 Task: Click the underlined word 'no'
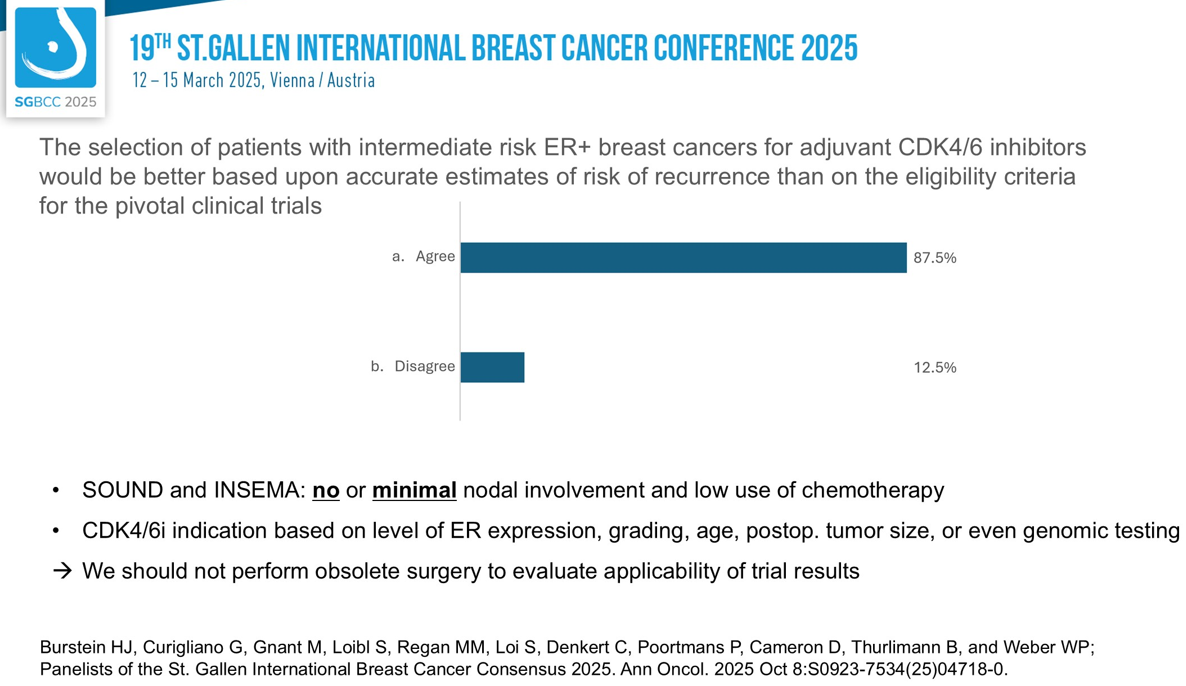coord(326,491)
